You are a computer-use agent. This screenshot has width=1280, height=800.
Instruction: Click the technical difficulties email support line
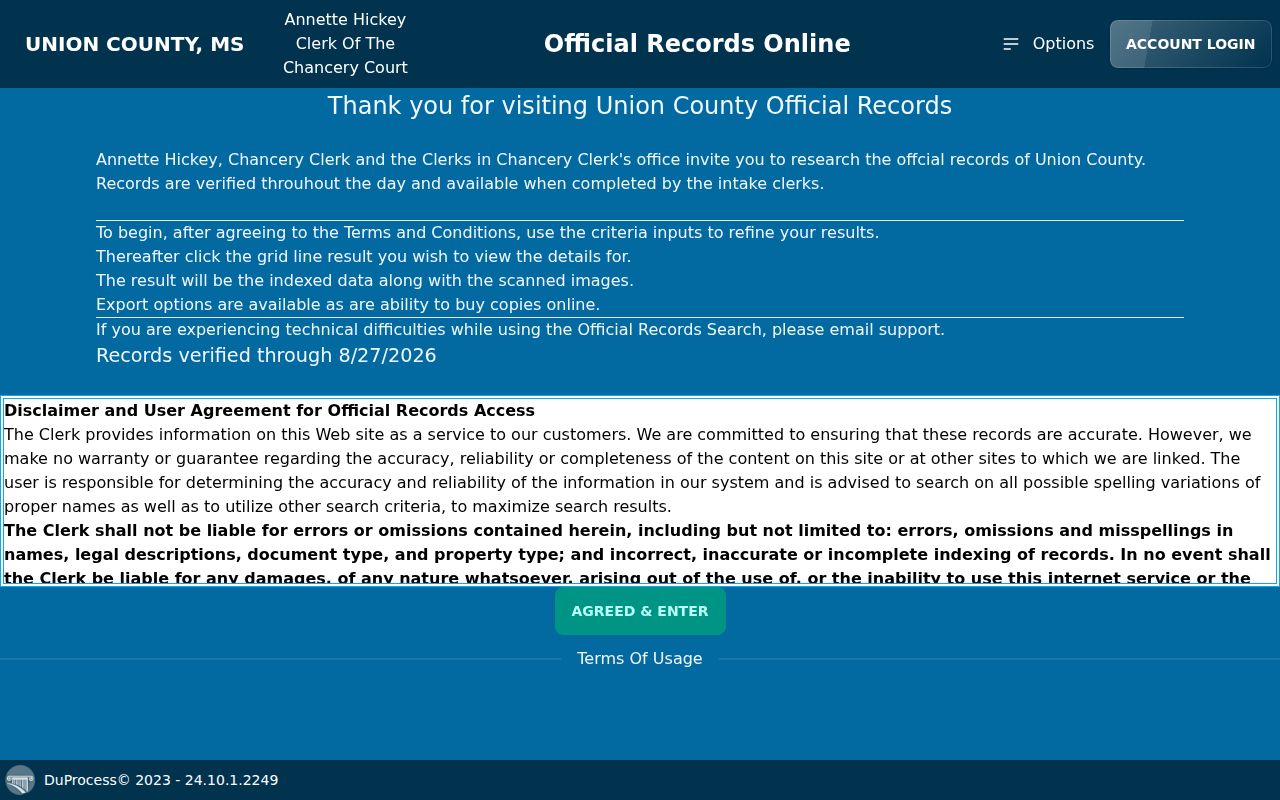tap(520, 329)
